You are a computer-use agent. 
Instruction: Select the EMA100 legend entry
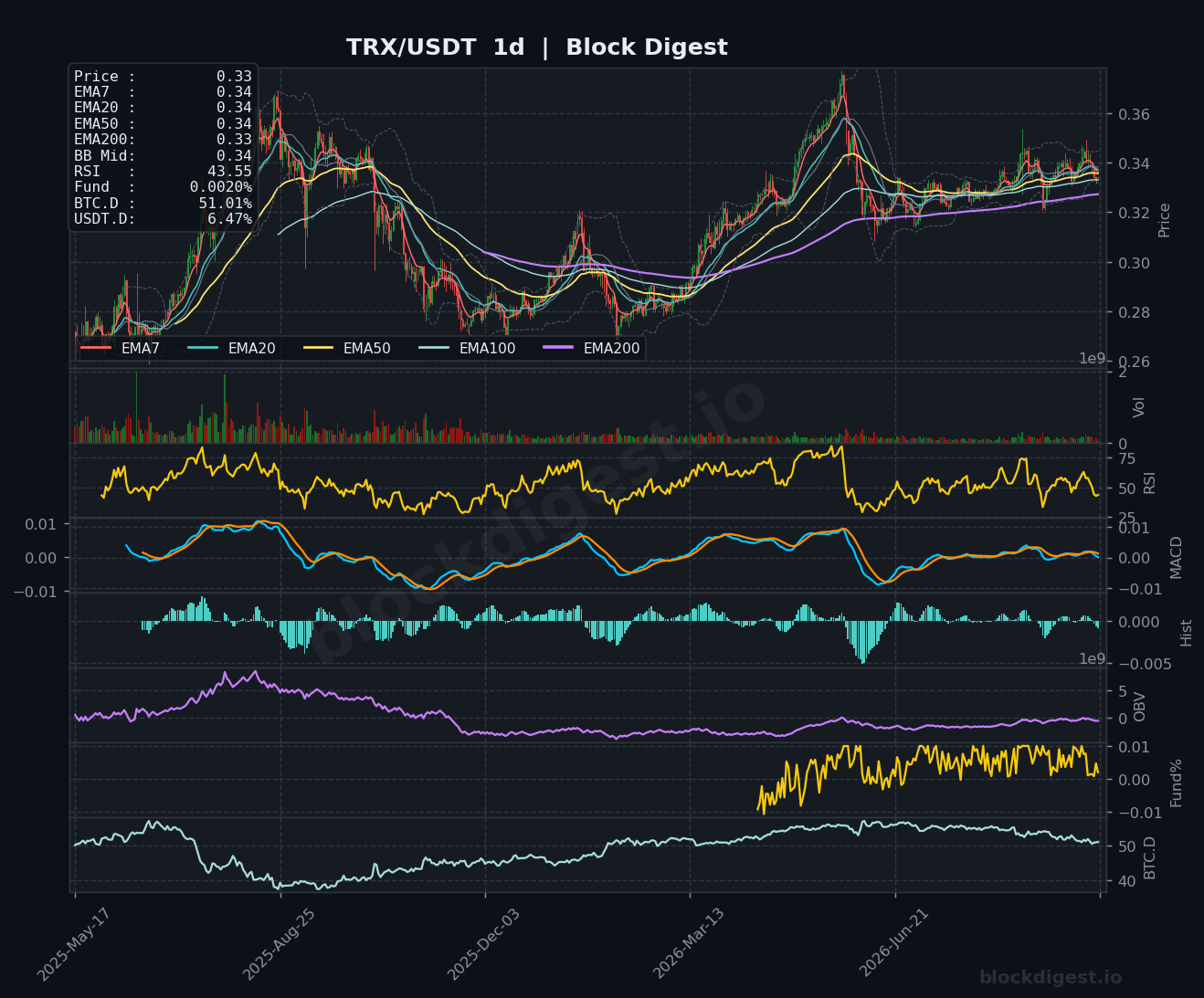pos(467,348)
